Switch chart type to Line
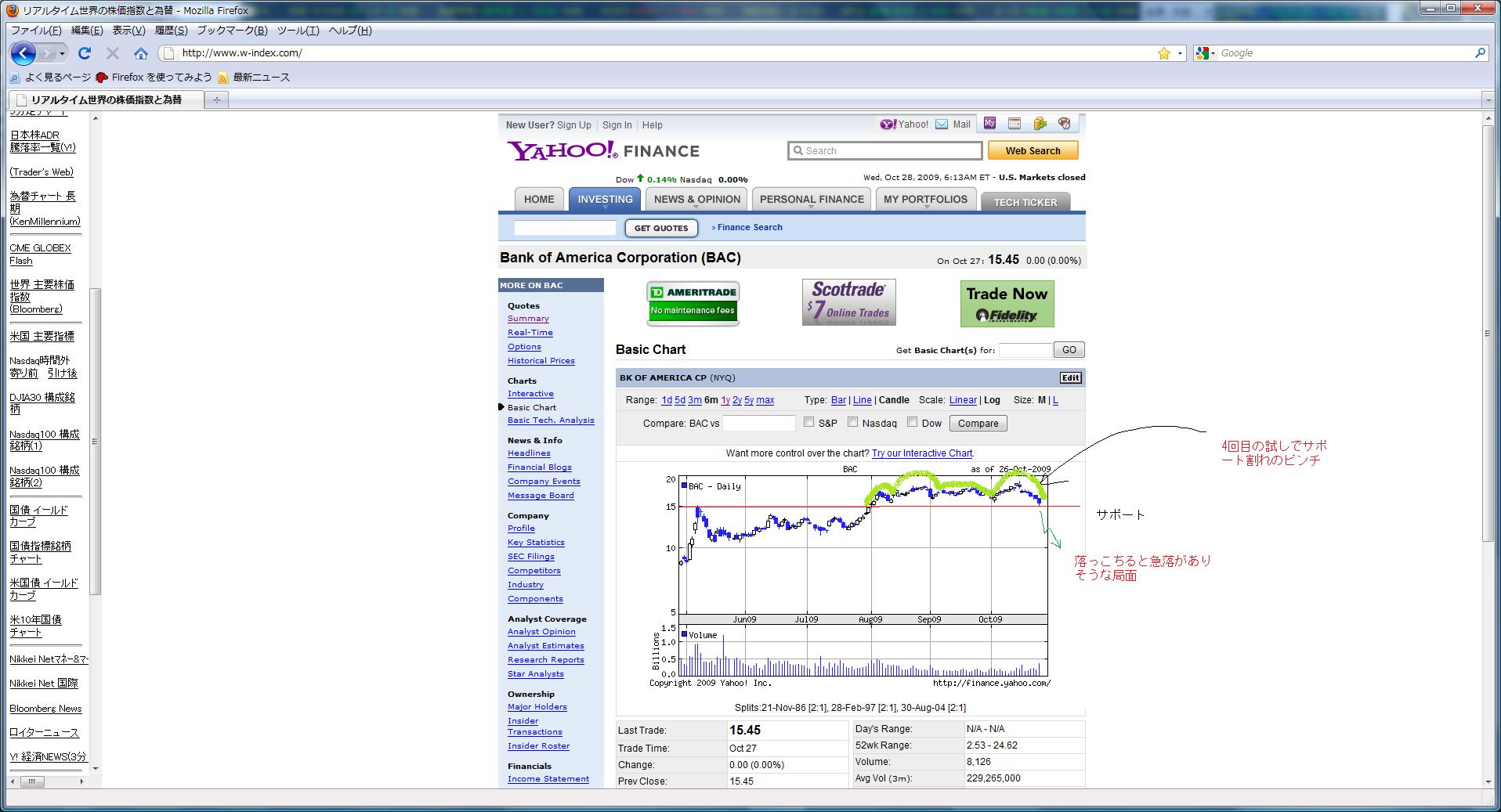Screen dimensions: 1501x812 click(863, 400)
